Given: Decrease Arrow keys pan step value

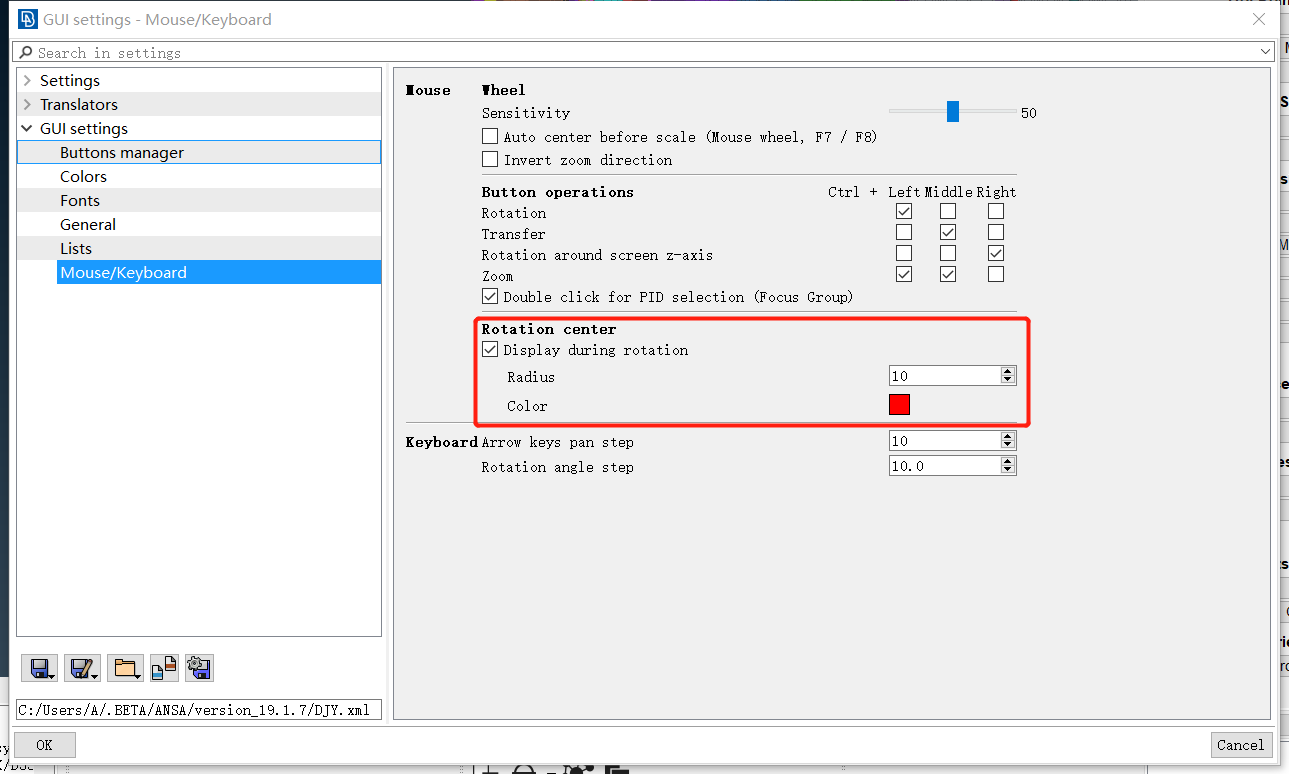Looking at the screenshot, I should tap(1008, 445).
